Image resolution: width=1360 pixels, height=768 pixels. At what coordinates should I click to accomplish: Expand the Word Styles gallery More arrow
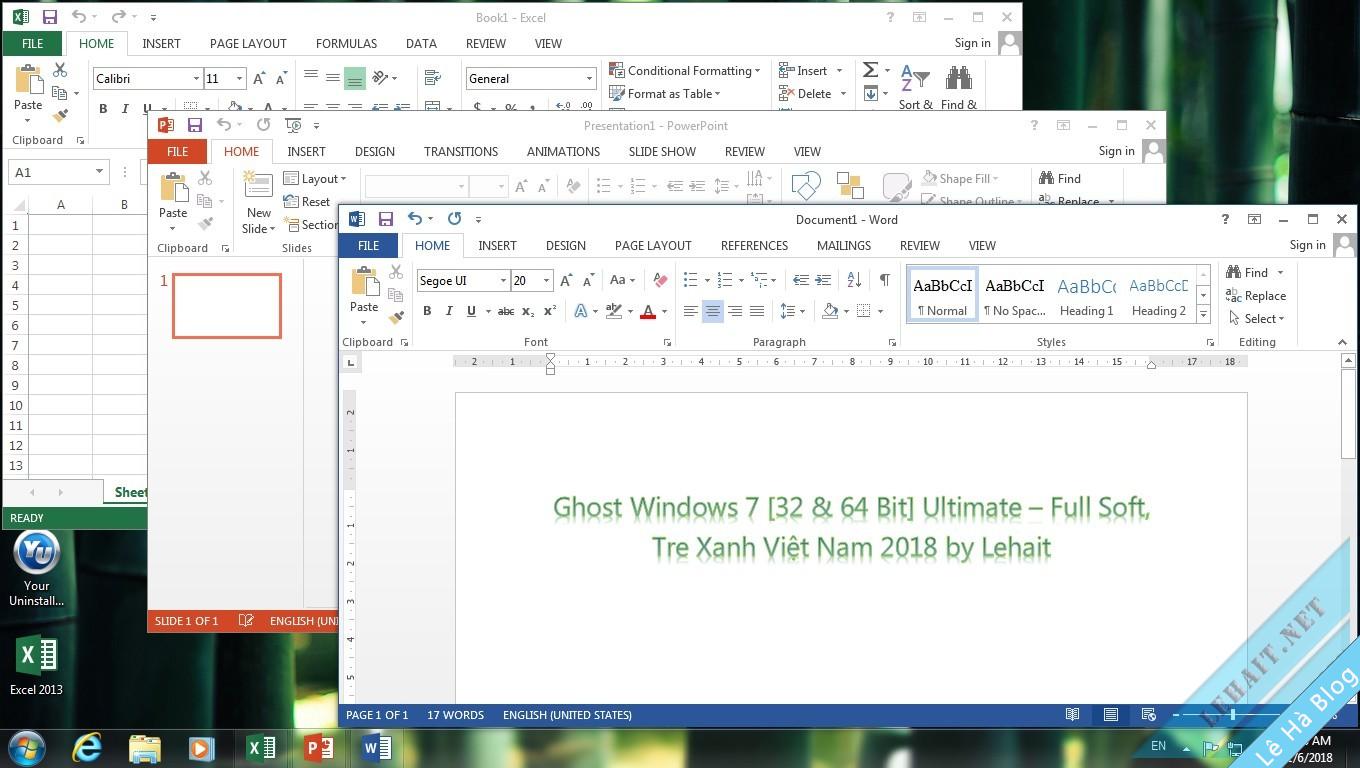1203,314
